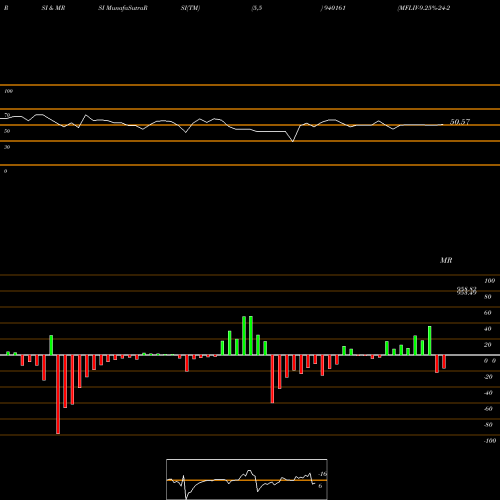Click the sharp RSI dip touching the 30 line
500x500 pixels.
(x=293, y=141)
